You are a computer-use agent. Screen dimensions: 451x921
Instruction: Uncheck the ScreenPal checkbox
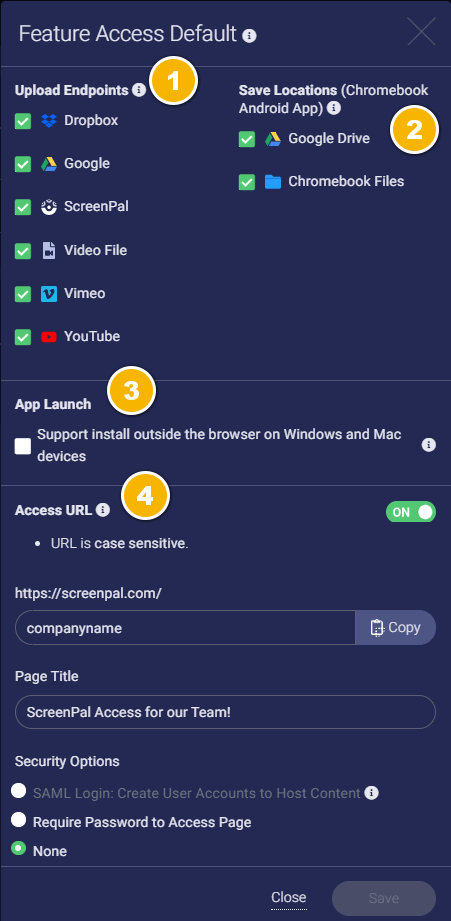click(23, 207)
